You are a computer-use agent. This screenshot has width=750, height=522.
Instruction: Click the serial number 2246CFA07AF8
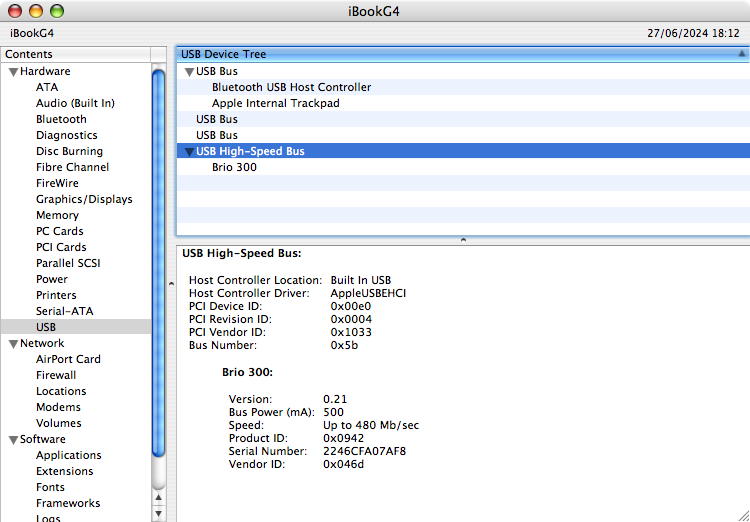click(x=364, y=451)
